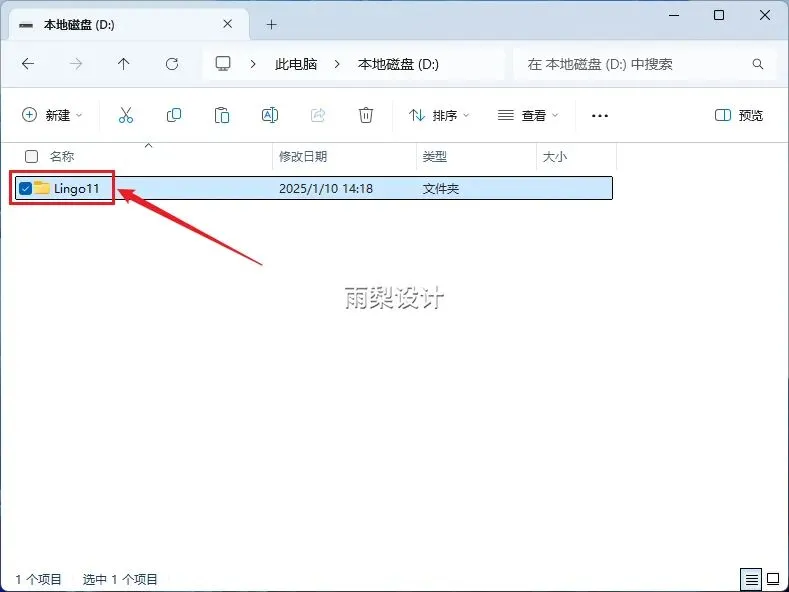This screenshot has width=789, height=592.
Task: Go back with the left arrow
Action: 28,64
